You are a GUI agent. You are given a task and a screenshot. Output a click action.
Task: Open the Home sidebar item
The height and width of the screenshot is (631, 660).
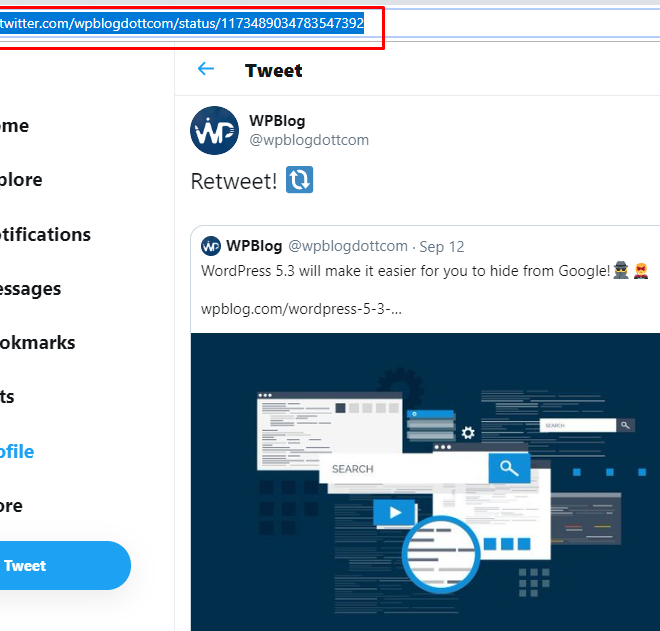tap(14, 126)
